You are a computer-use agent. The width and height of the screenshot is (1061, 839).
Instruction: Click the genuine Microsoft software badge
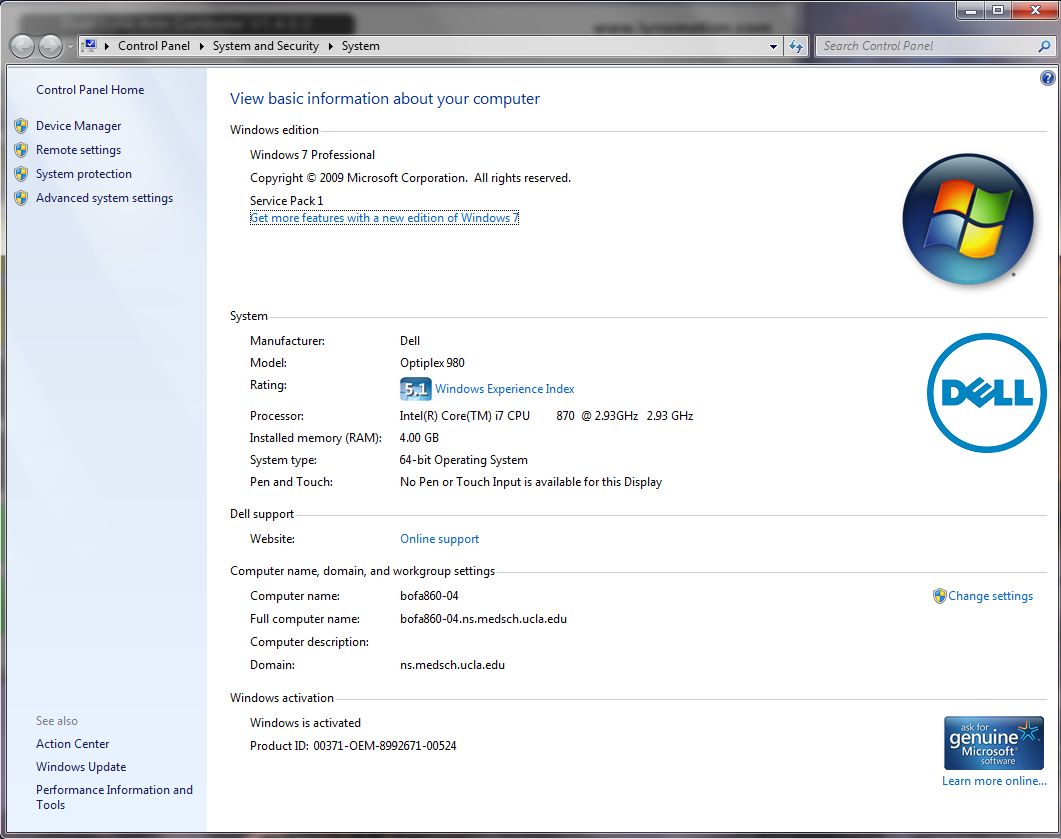[x=993, y=743]
